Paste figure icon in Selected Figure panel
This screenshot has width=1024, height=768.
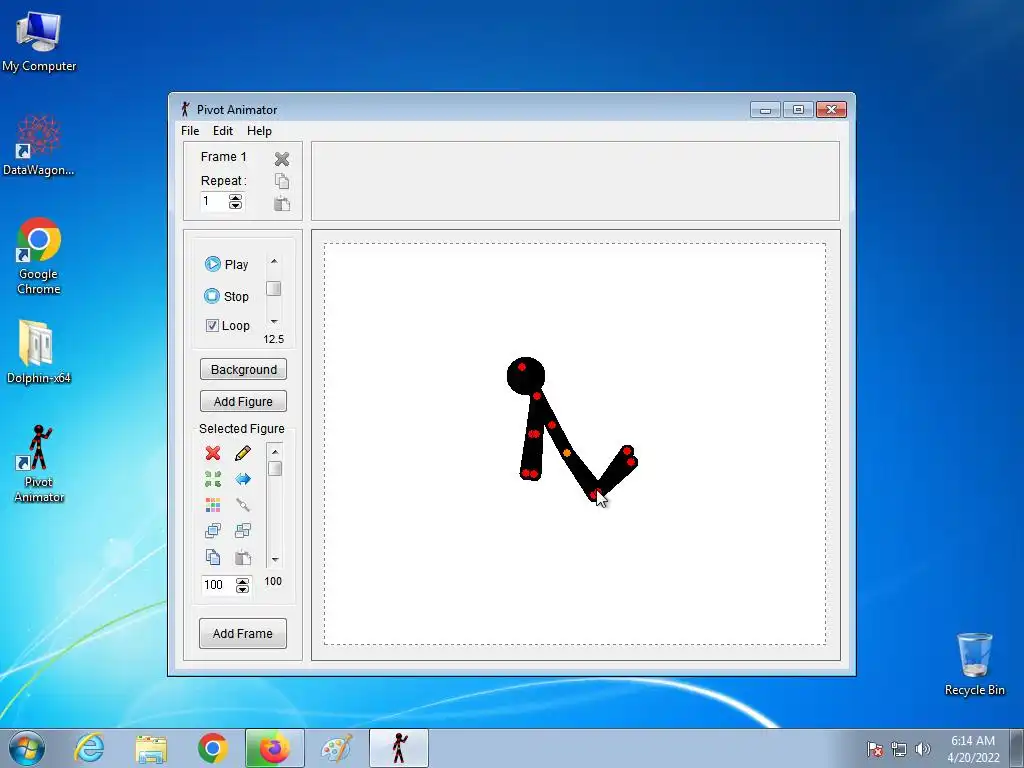click(x=243, y=557)
